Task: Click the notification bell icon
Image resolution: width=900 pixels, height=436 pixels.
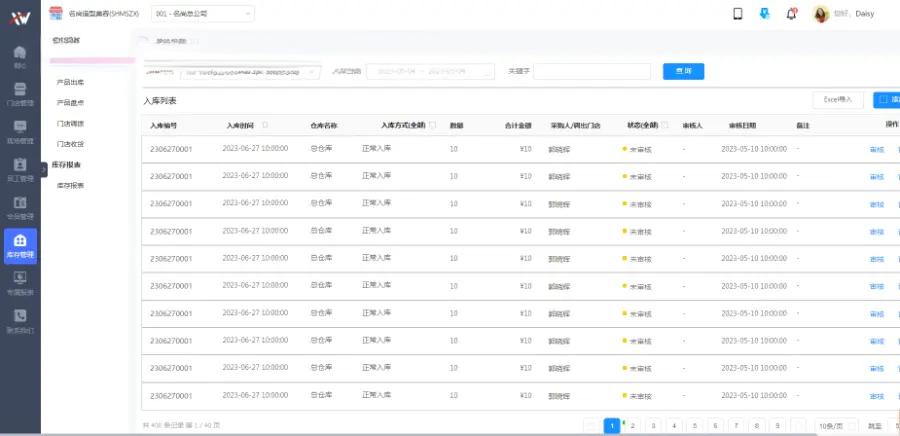Action: click(792, 14)
